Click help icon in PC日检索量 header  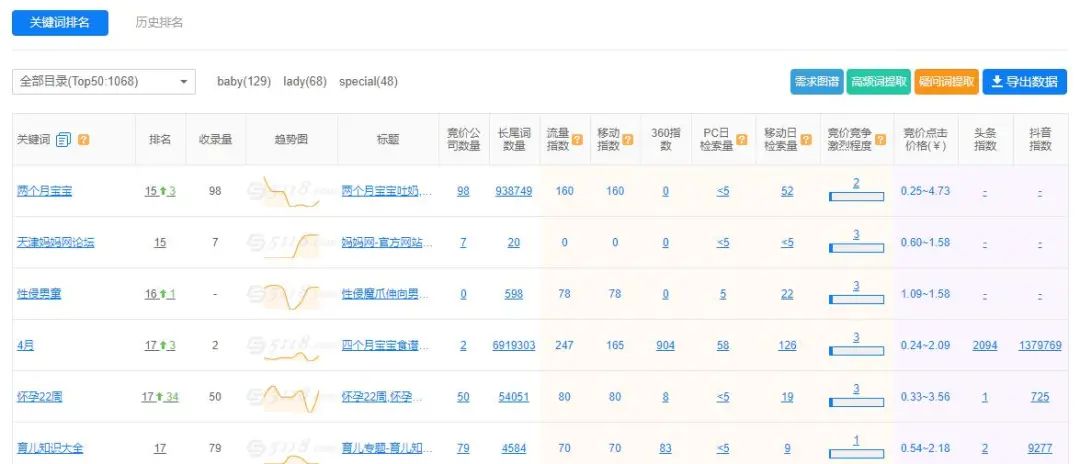point(741,140)
